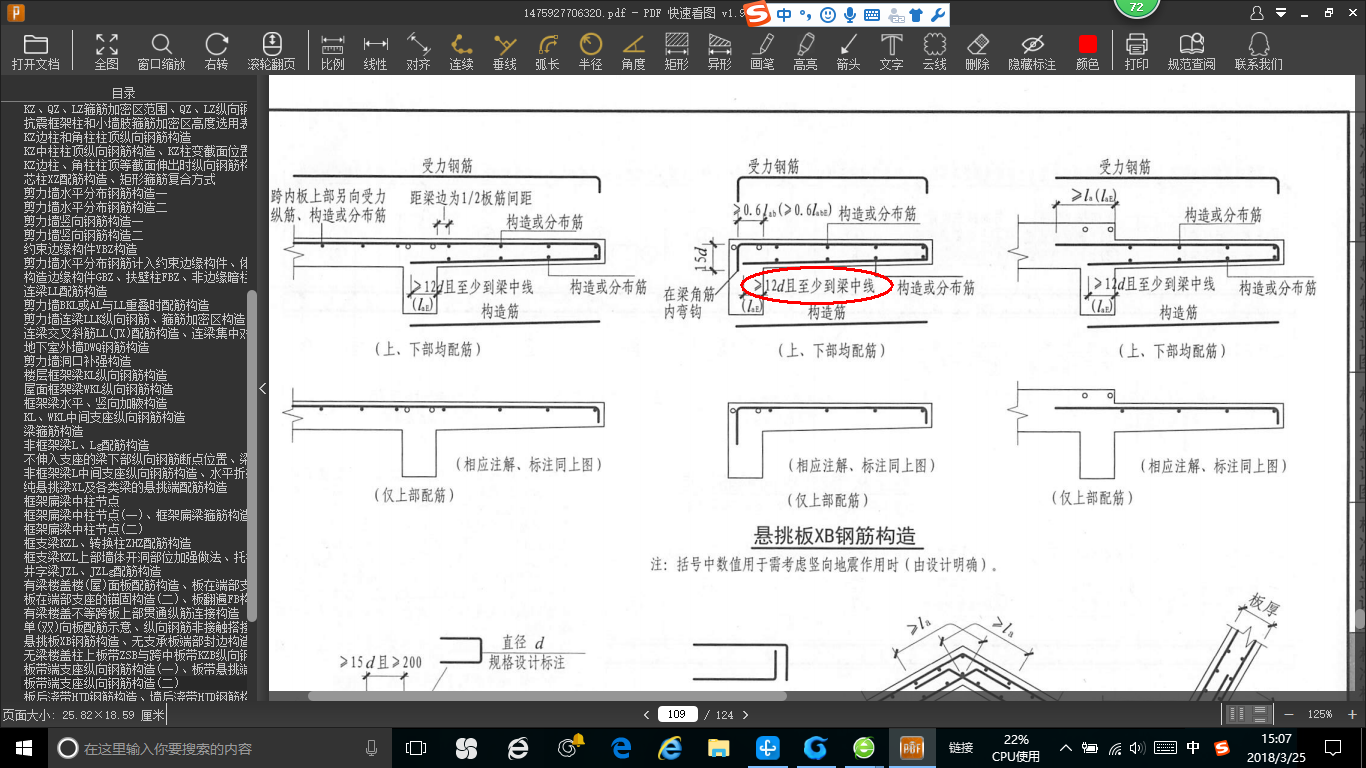Click the document horizontal scrollbar thumb
Image resolution: width=1366 pixels, height=768 pixels.
[x=547, y=696]
